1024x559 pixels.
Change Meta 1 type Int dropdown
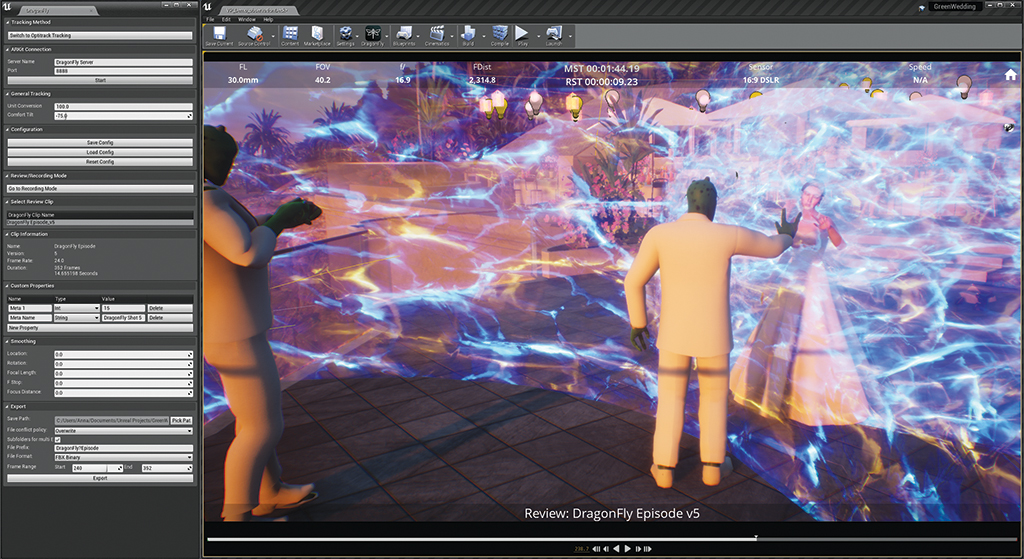pos(76,307)
